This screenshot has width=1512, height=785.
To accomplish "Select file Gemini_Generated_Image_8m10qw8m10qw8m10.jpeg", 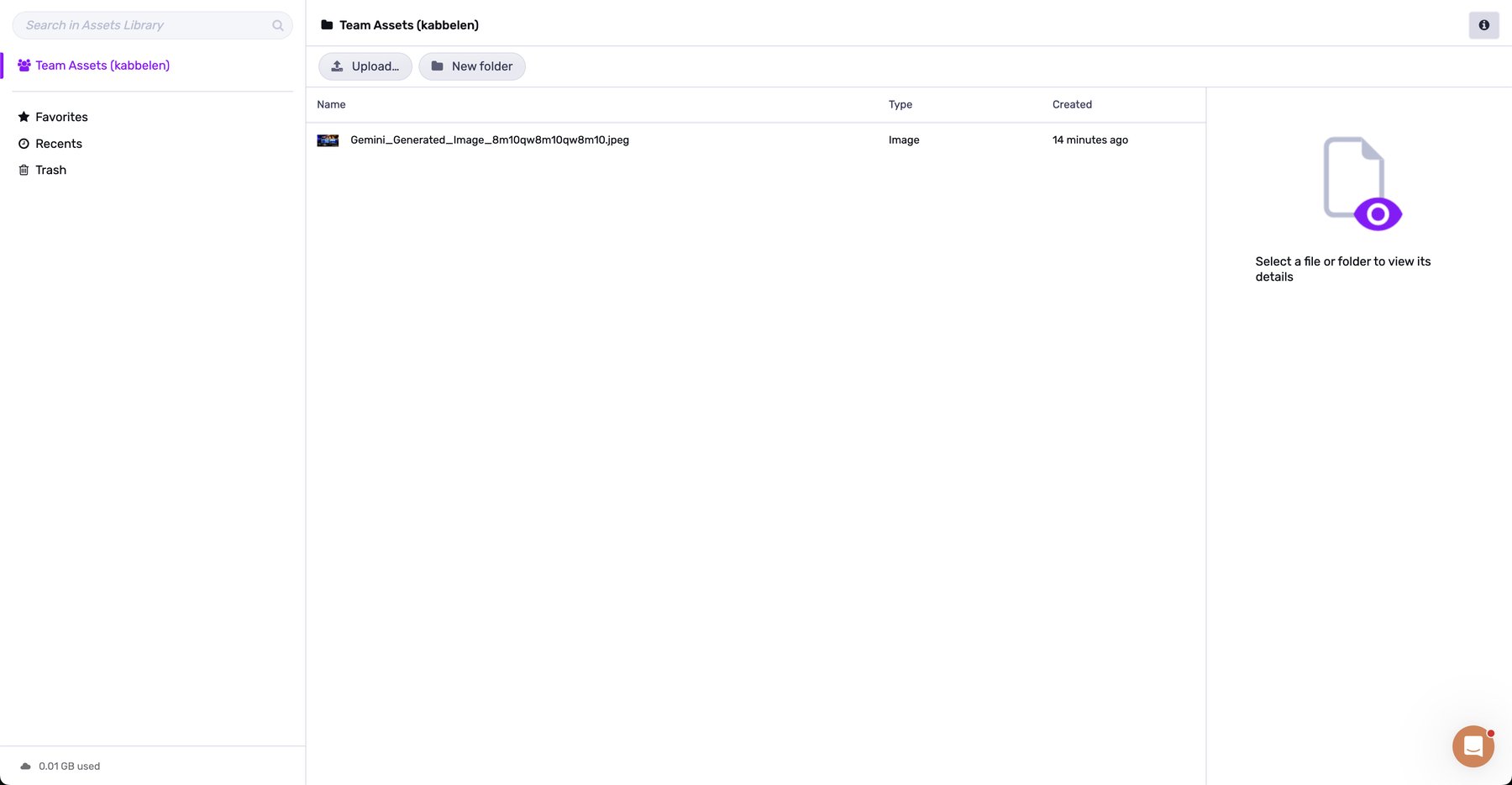I will (490, 140).
